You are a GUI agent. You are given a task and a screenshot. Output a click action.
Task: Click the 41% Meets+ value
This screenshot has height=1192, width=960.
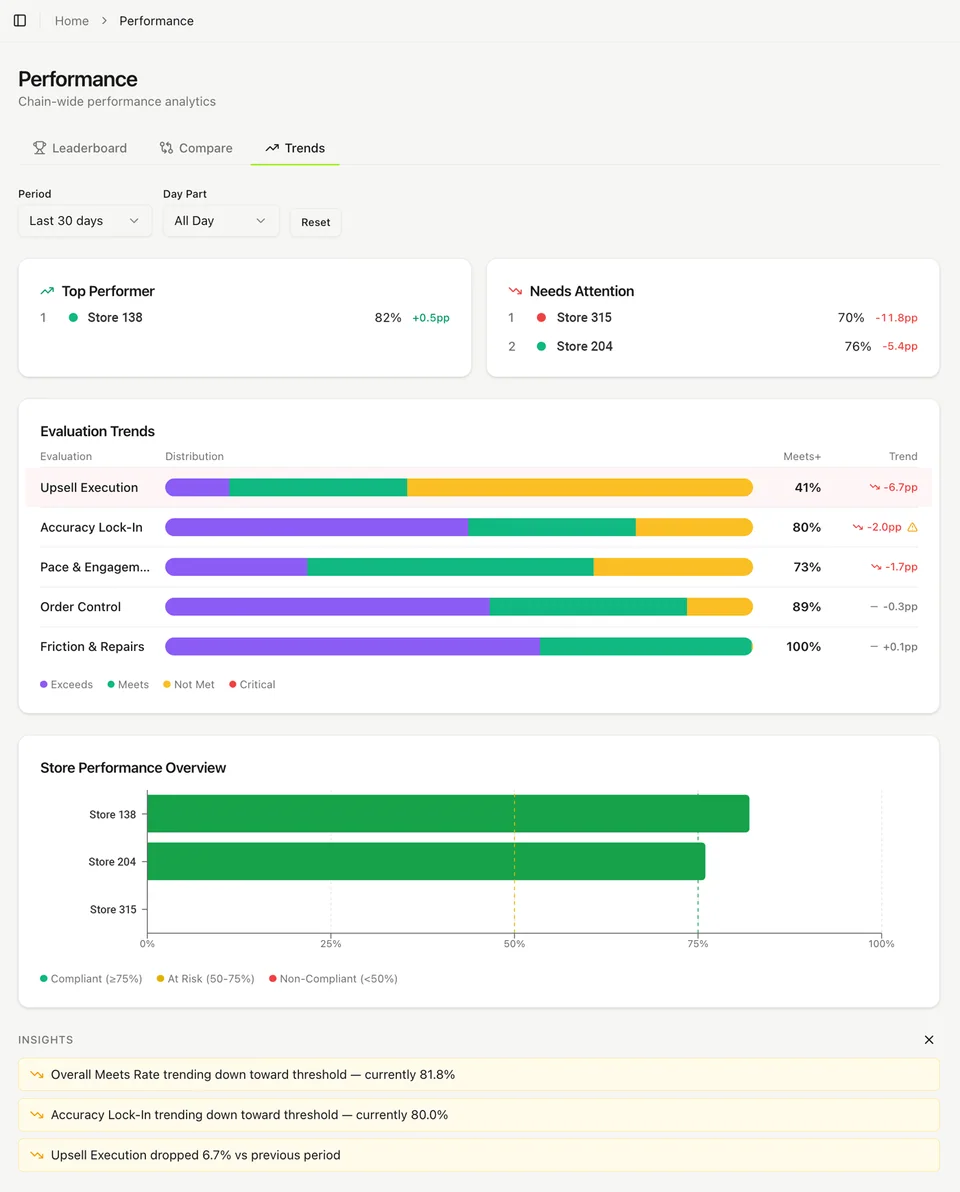[807, 487]
